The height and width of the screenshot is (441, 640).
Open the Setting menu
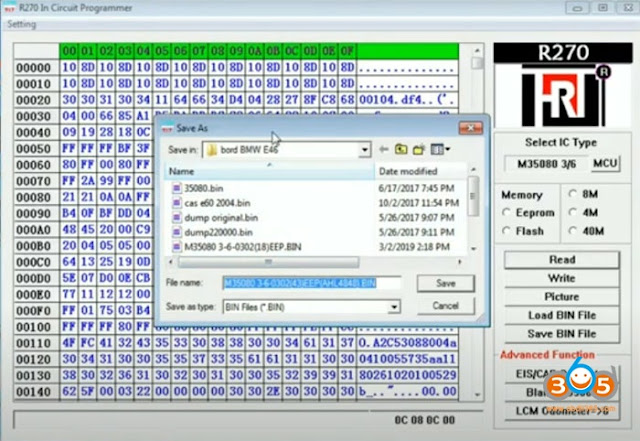(22, 24)
